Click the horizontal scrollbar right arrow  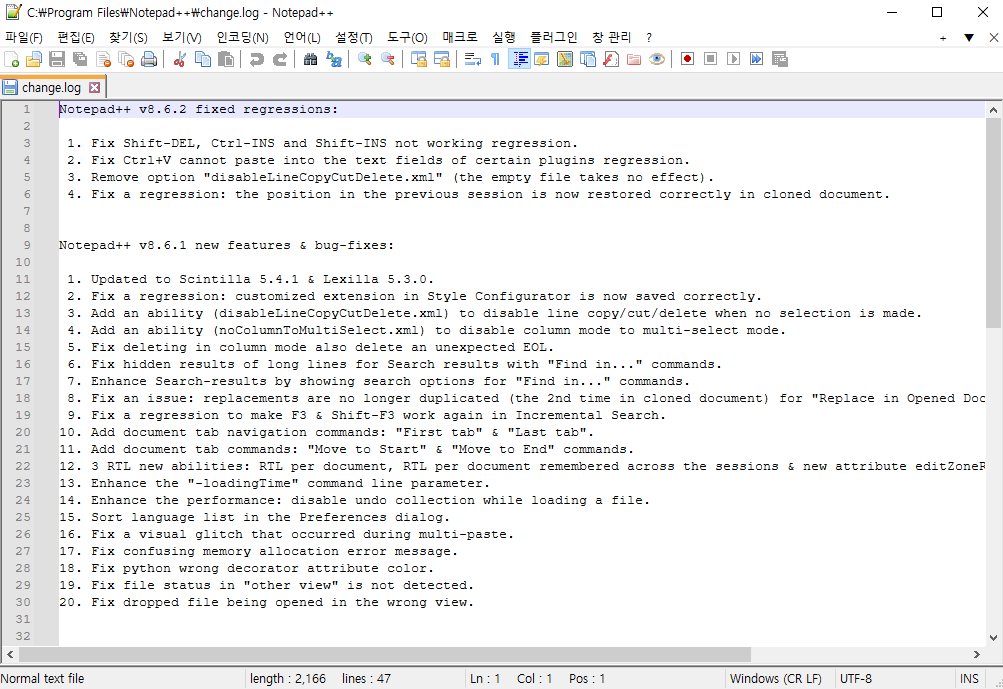click(x=977, y=654)
